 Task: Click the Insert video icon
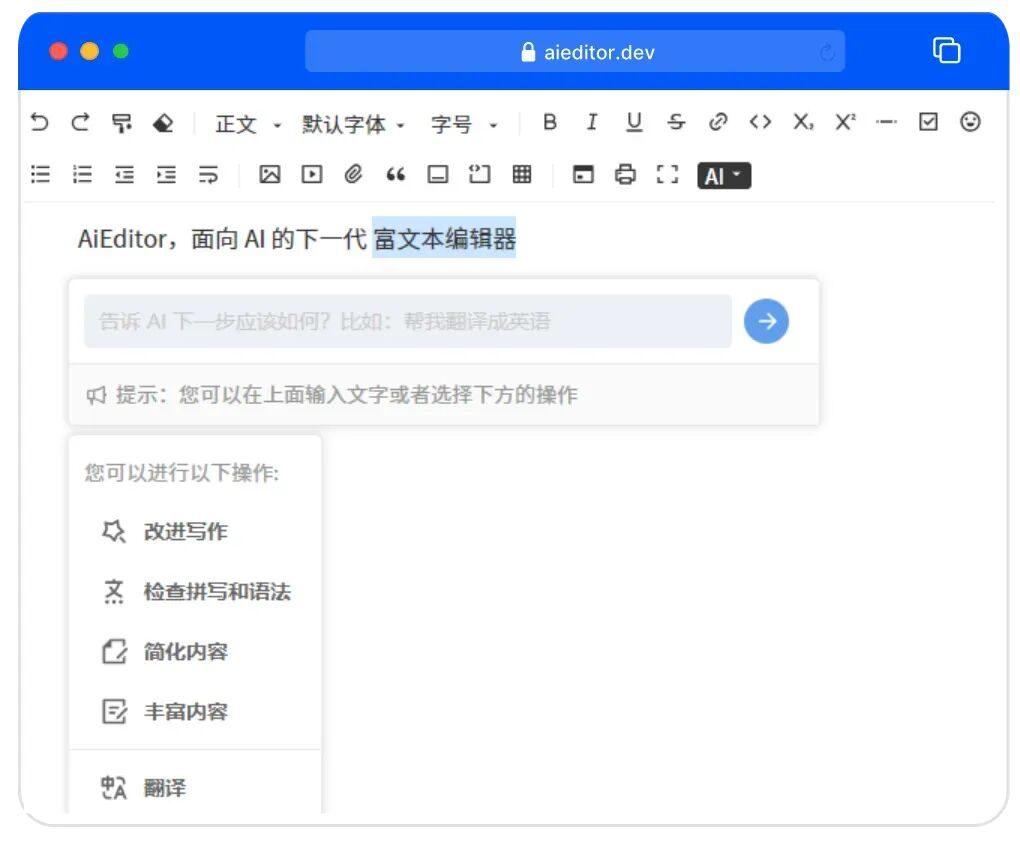311,174
